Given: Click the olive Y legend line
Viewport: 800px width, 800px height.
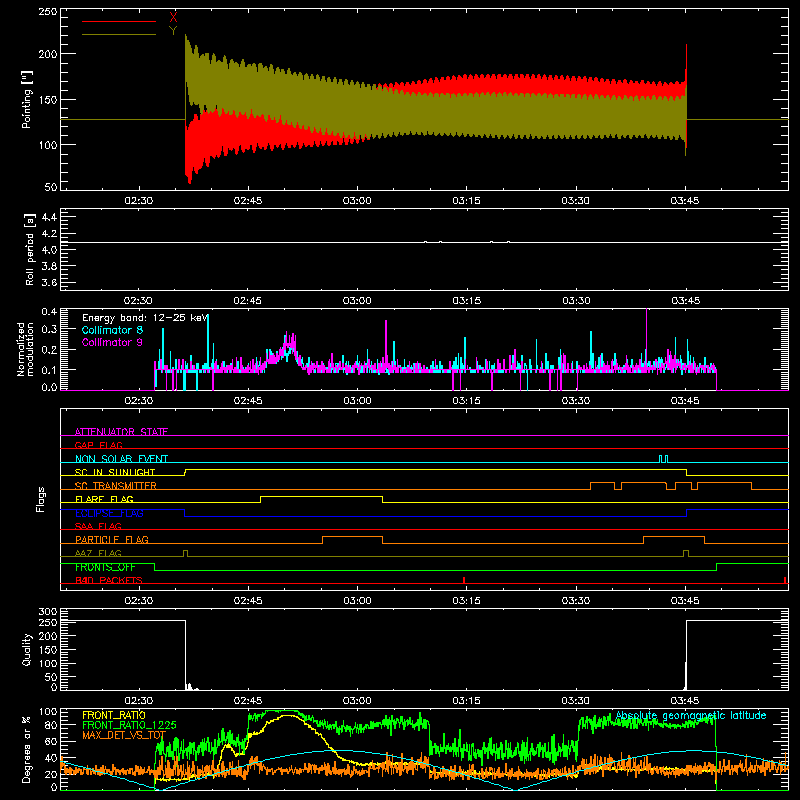Looking at the screenshot, I should [118, 34].
